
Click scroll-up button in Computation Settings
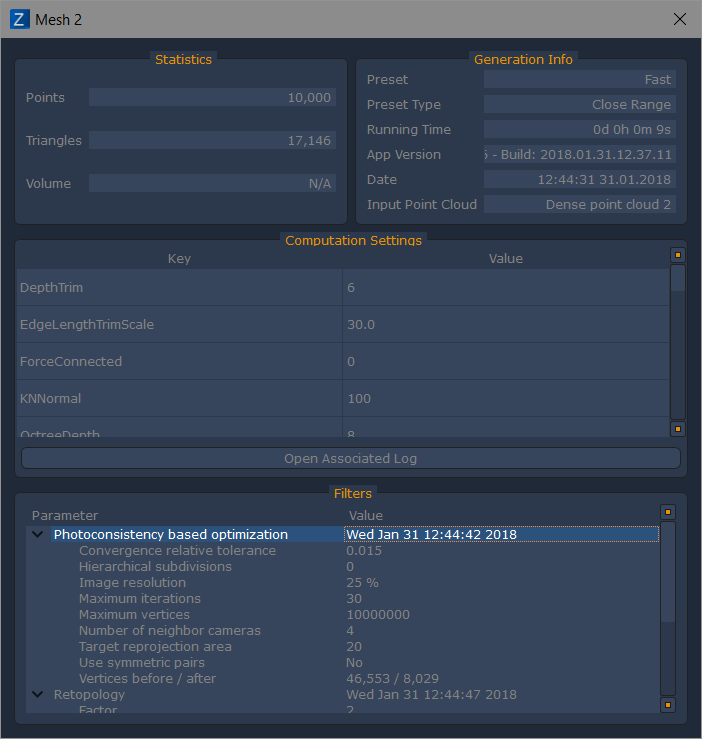coord(677,255)
